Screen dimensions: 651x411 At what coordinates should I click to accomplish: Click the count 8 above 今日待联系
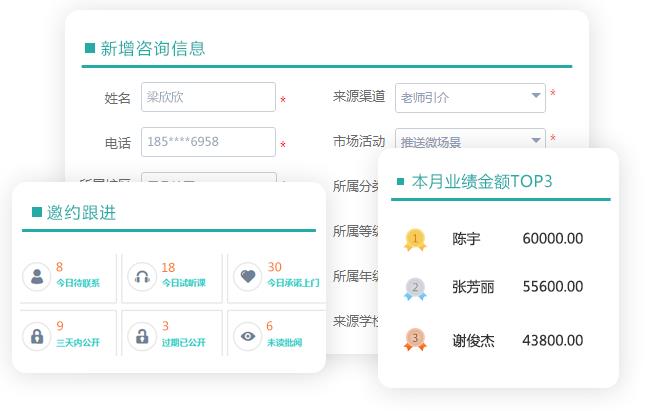coord(59,267)
